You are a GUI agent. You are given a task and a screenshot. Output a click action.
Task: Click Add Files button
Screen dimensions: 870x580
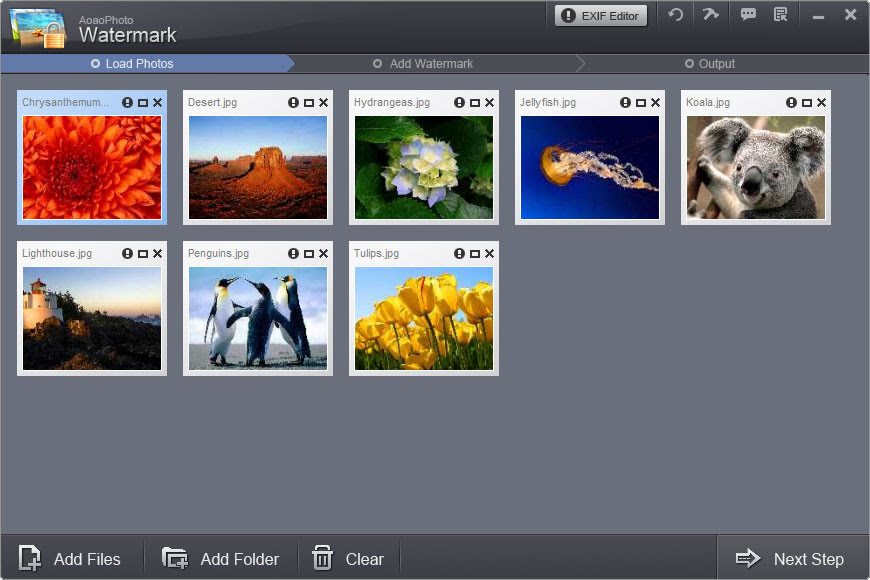click(x=70, y=558)
